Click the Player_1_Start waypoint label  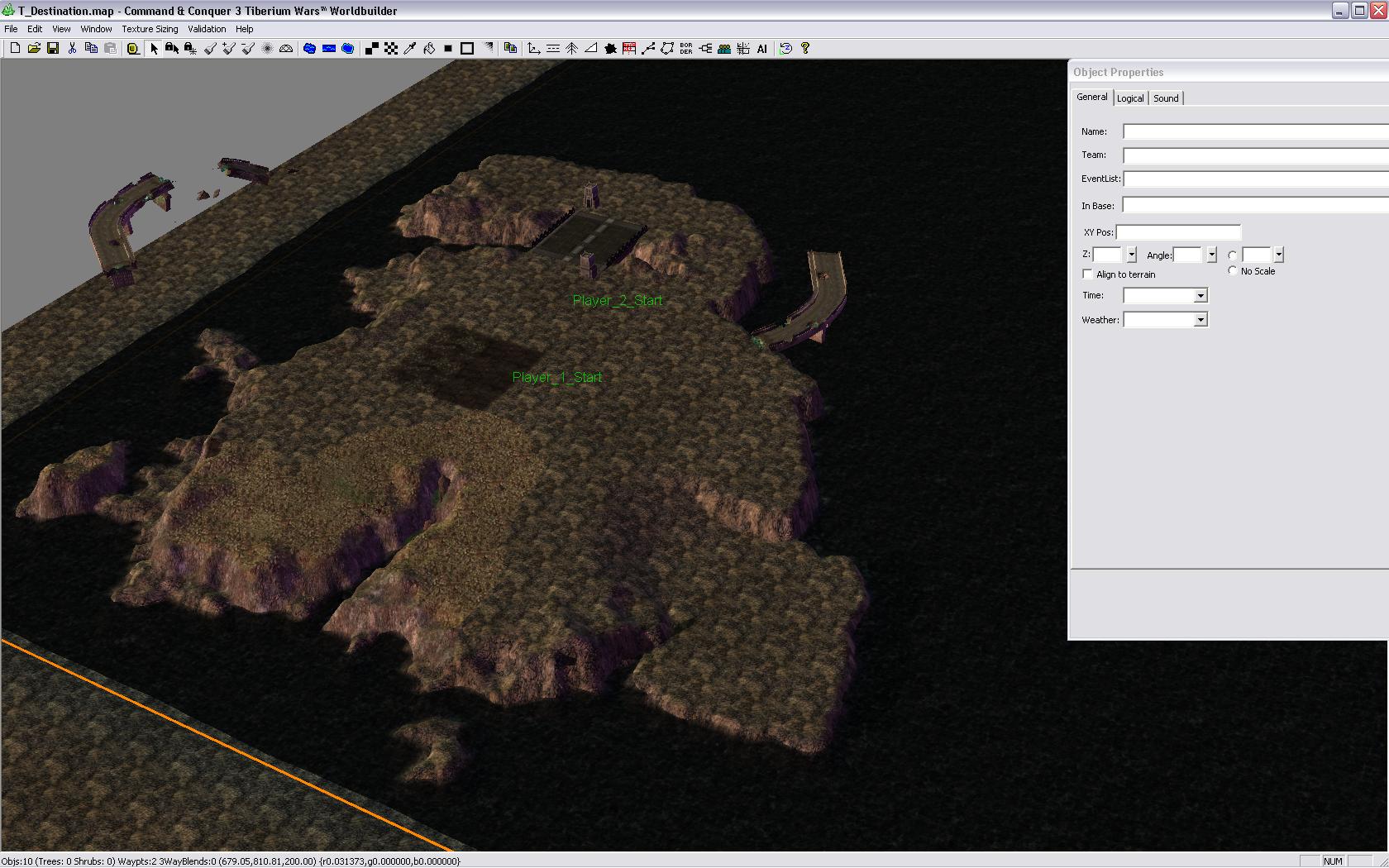point(557,377)
